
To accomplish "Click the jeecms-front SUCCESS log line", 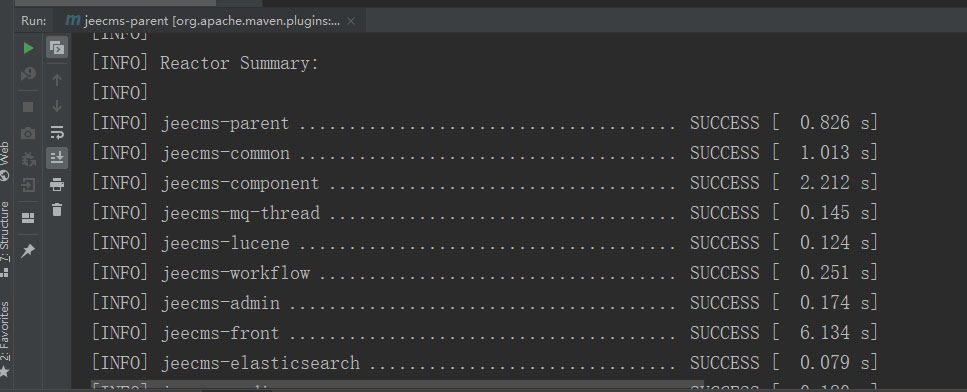I will pyautogui.click(x=484, y=333).
